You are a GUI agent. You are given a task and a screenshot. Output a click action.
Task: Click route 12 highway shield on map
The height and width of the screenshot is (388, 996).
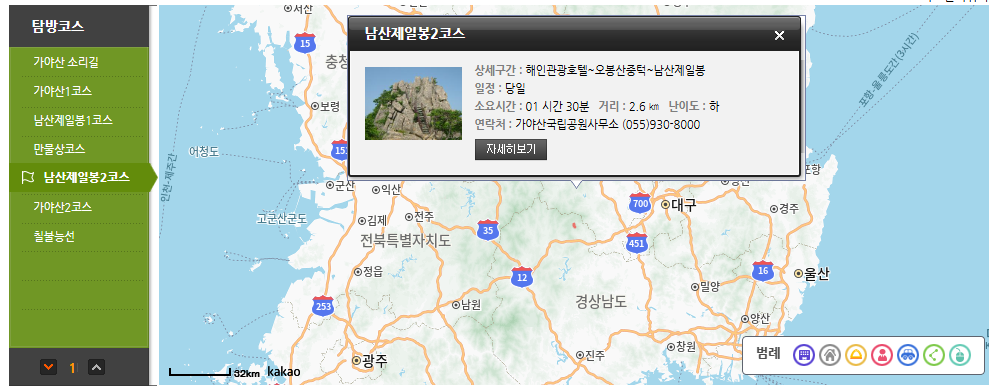(522, 277)
